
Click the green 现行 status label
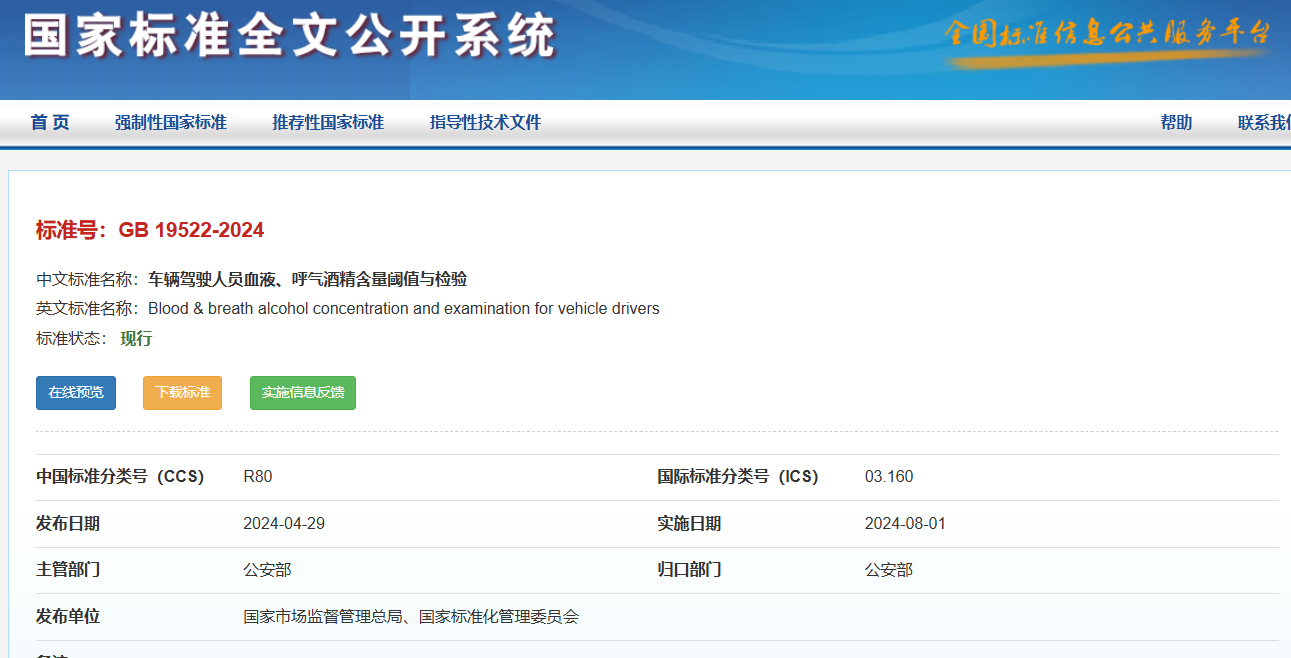coord(136,338)
